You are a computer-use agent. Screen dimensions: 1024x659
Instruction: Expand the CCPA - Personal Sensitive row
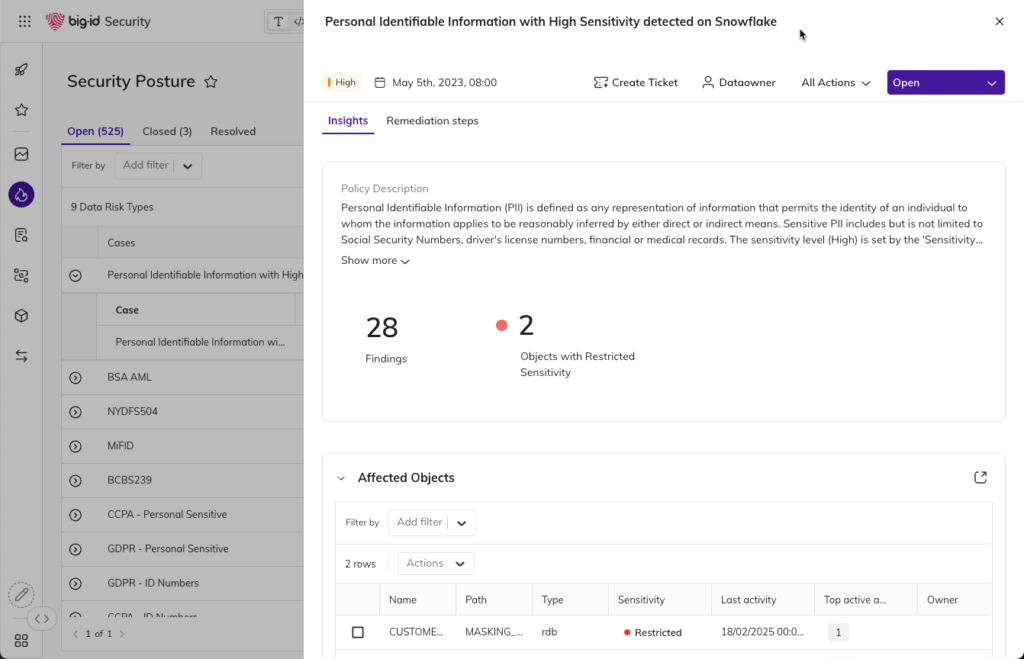pos(76,515)
